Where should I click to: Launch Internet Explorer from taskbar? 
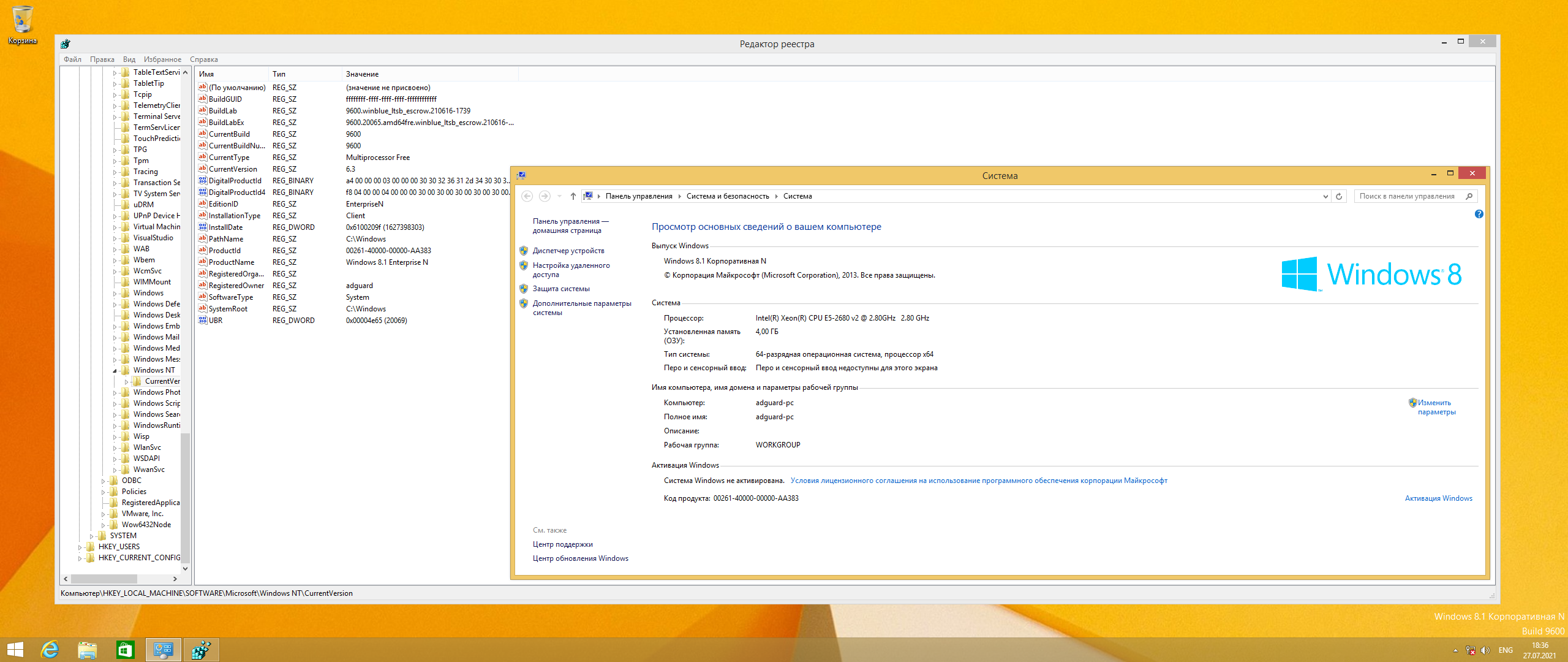pos(50,650)
